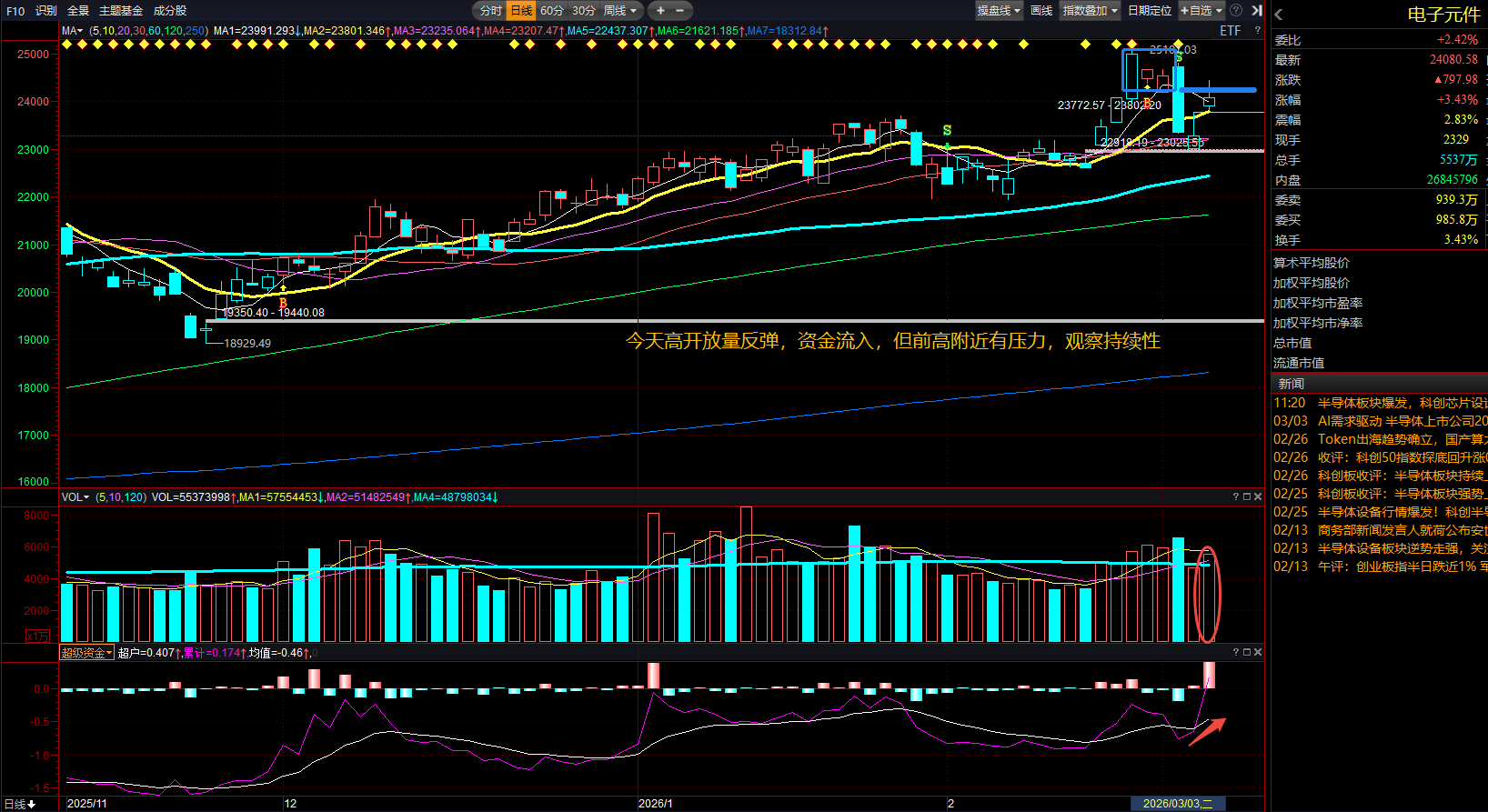
Task: Open help for the VOL indicator panel
Action: click(1235, 496)
